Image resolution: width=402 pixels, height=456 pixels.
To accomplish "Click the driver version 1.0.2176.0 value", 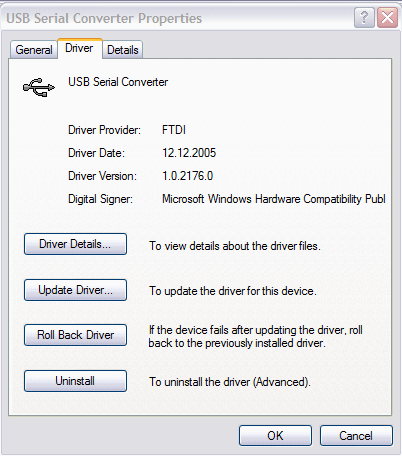I will 187,176.
